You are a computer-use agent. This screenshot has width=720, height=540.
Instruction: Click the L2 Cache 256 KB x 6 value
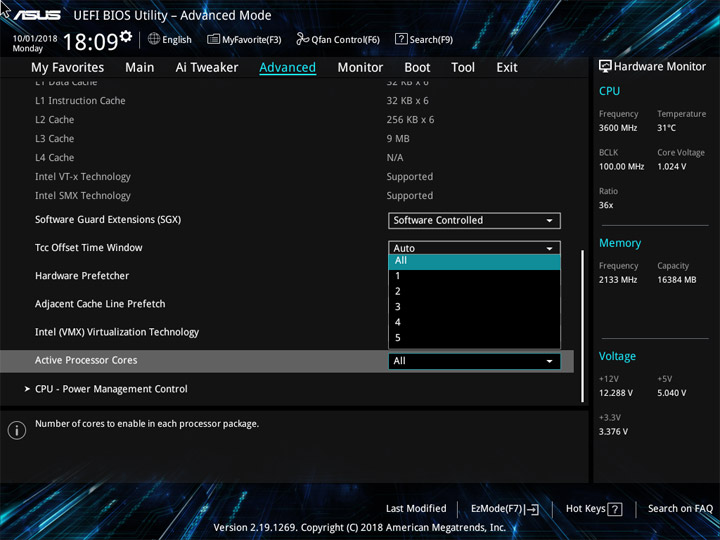(410, 120)
